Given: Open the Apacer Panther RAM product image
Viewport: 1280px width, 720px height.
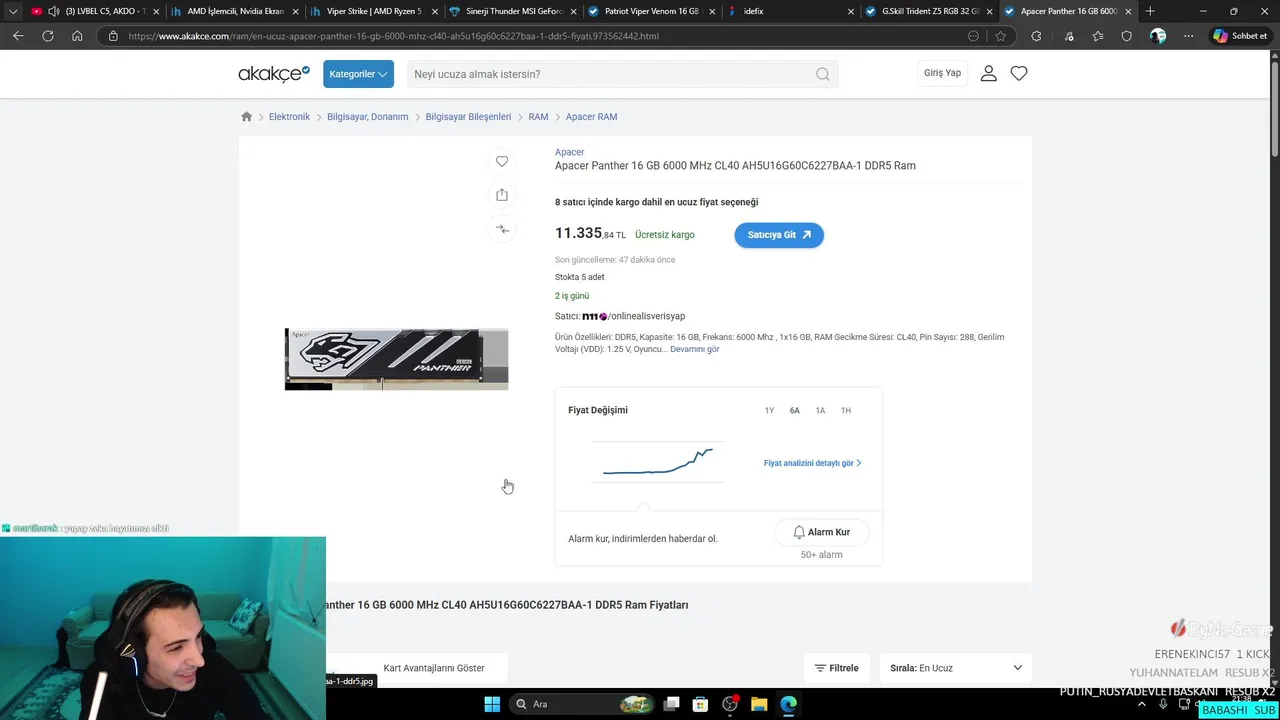Looking at the screenshot, I should [x=396, y=359].
